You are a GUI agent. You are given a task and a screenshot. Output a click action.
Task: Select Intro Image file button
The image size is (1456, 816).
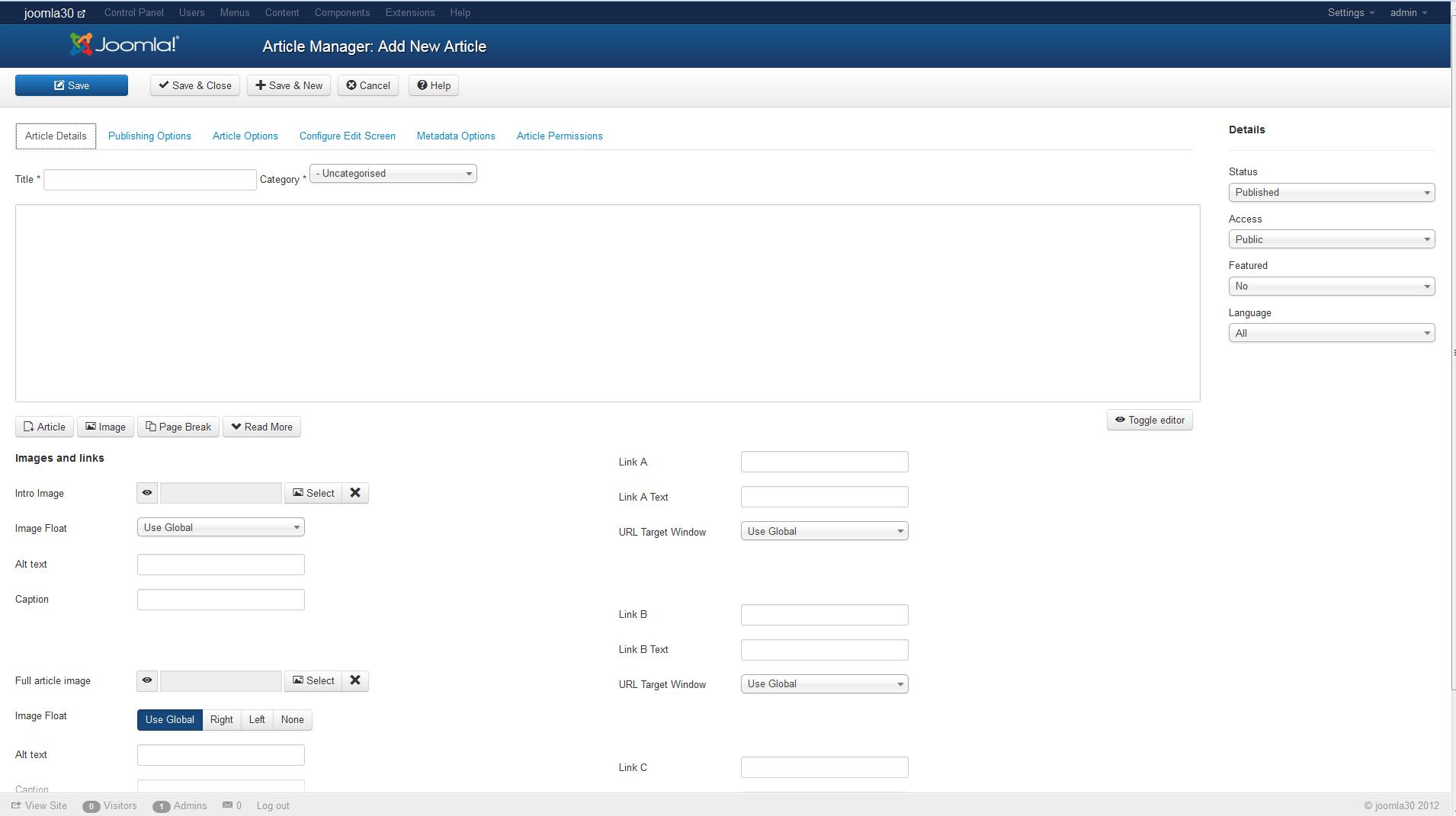[x=313, y=493]
